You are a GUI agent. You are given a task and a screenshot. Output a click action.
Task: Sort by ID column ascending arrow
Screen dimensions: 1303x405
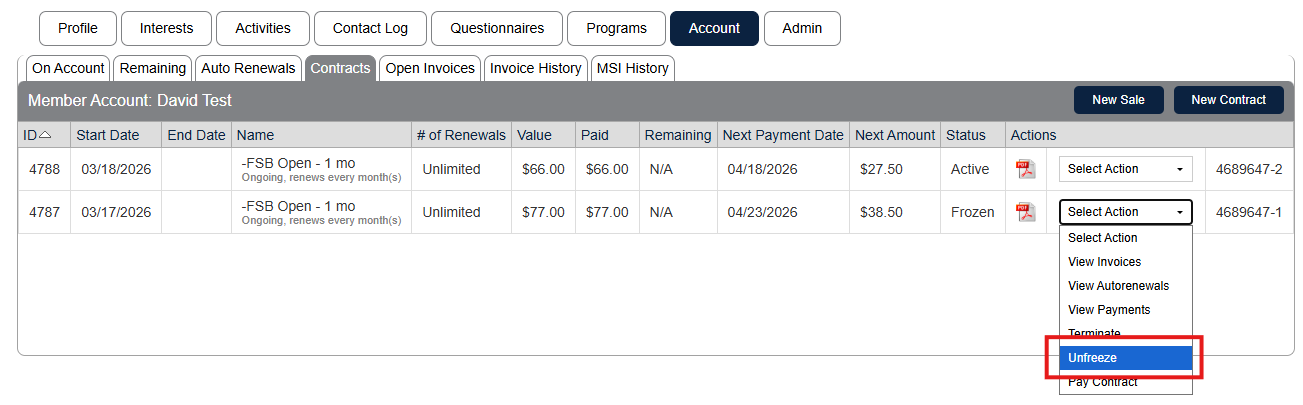(45, 135)
